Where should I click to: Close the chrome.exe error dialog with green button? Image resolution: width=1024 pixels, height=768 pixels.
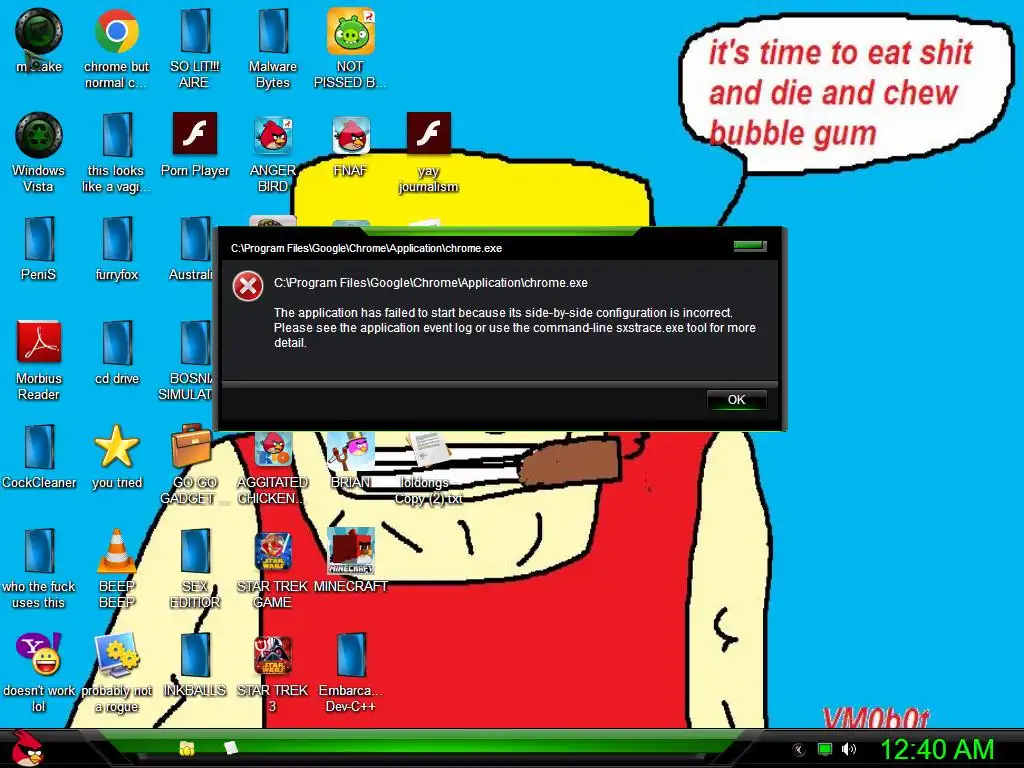click(750, 246)
